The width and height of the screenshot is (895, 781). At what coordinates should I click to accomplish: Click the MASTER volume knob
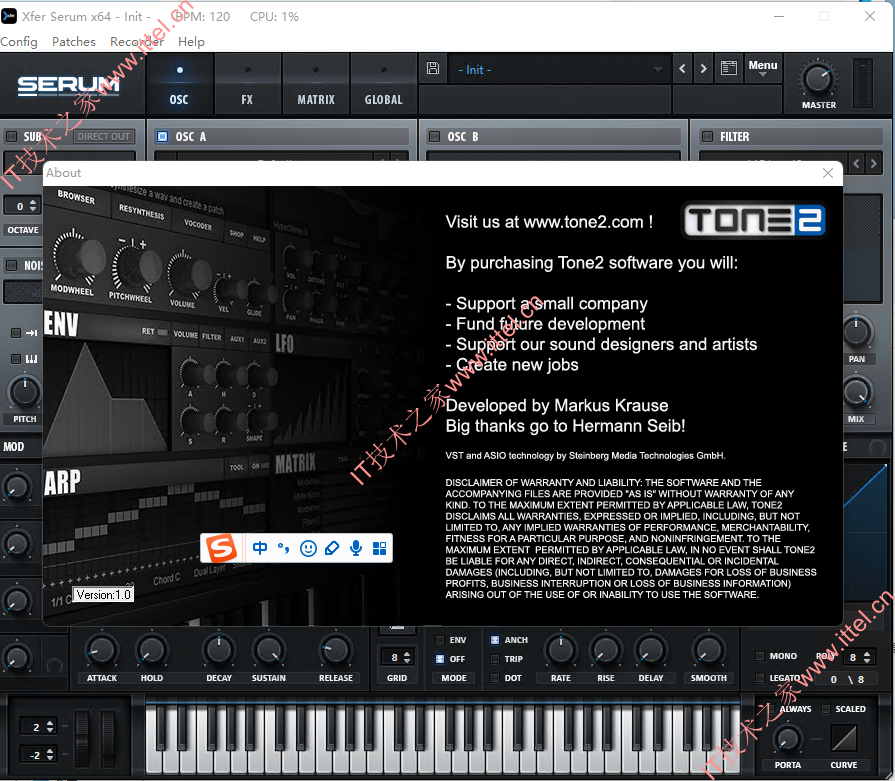pyautogui.click(x=819, y=78)
